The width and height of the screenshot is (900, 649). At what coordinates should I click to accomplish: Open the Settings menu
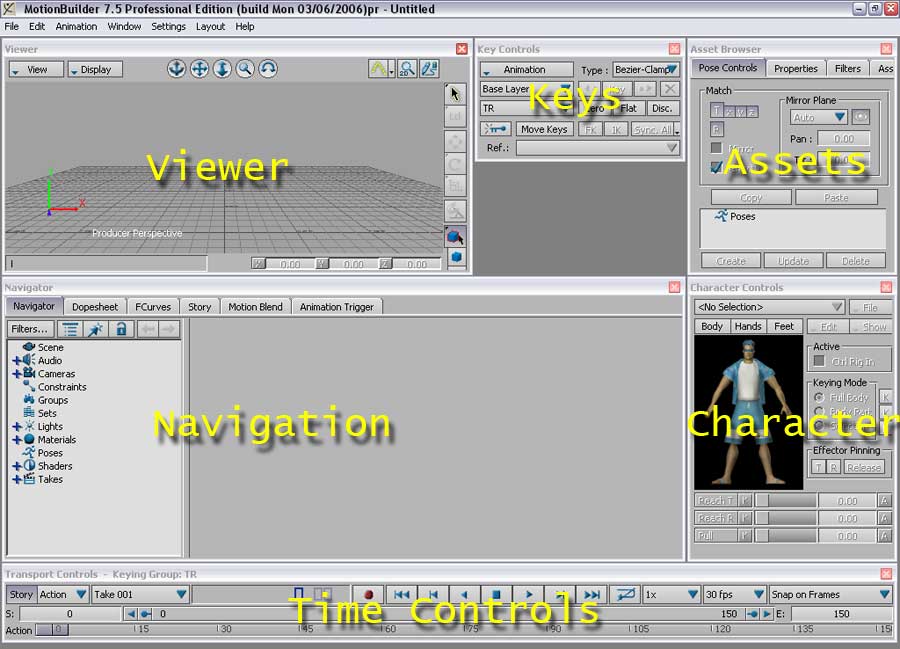[168, 27]
